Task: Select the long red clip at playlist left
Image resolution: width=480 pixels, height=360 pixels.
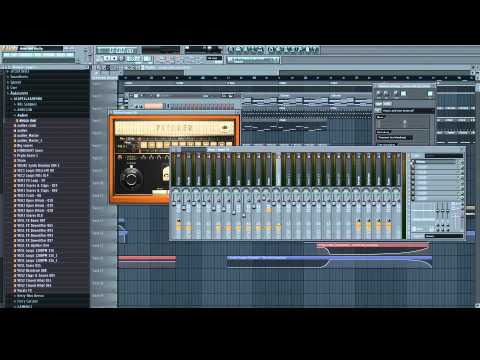Action: coord(147,258)
